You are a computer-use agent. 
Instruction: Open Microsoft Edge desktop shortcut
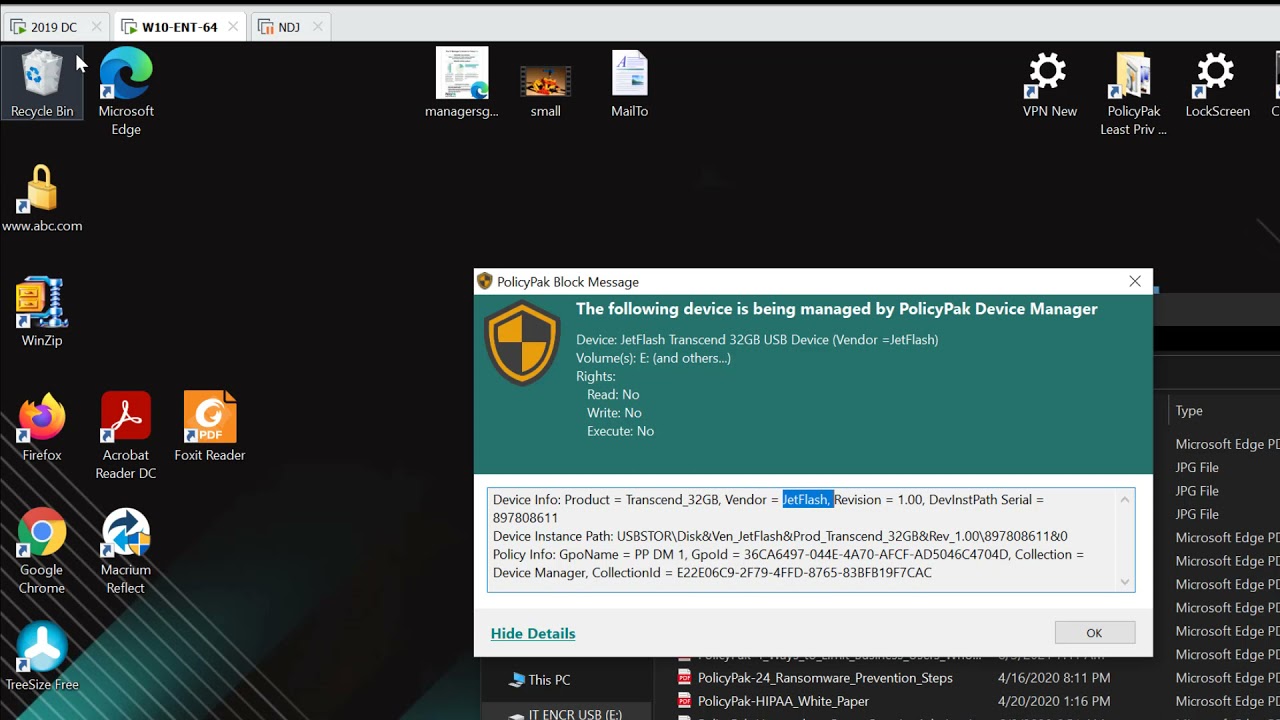point(126,91)
